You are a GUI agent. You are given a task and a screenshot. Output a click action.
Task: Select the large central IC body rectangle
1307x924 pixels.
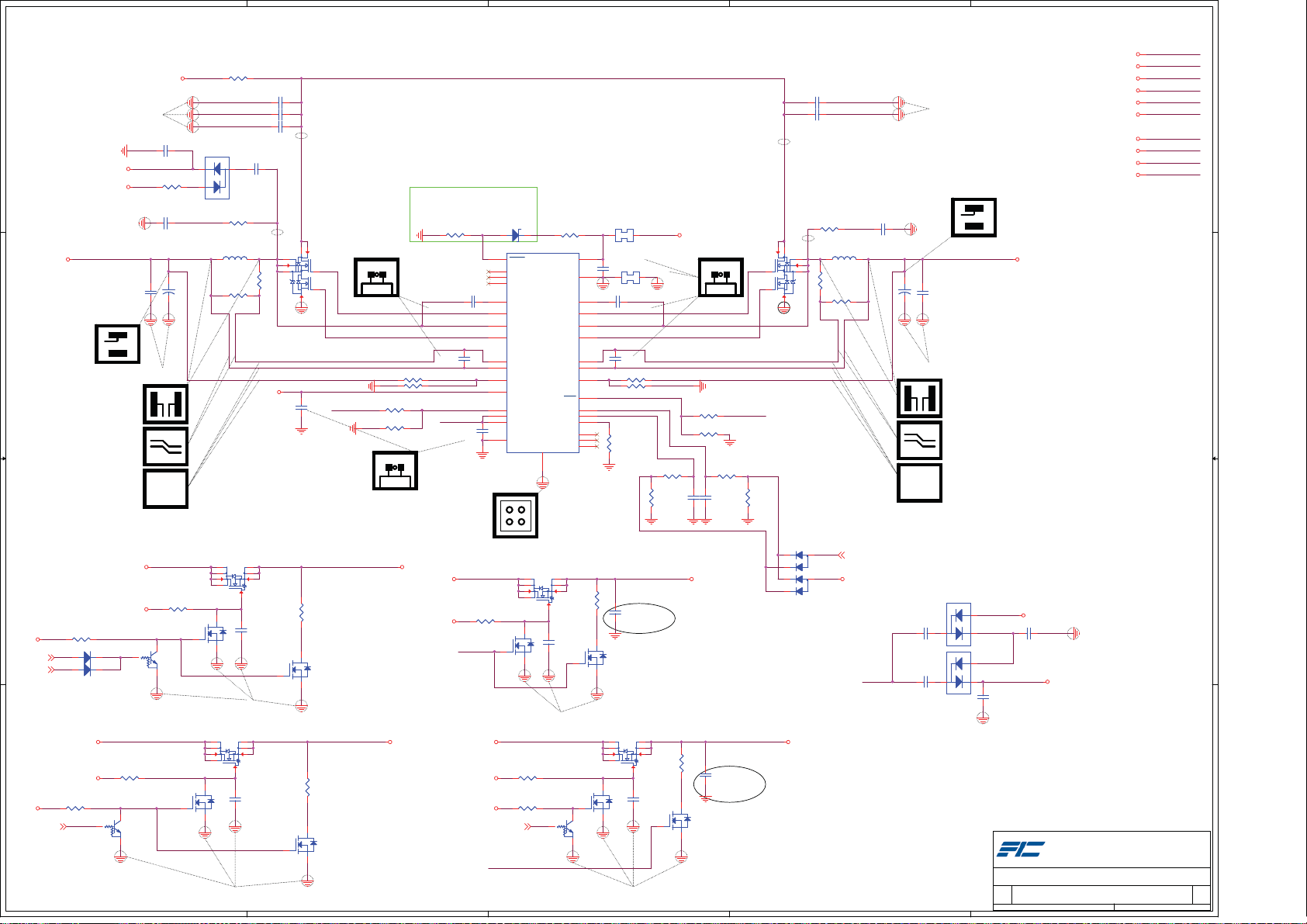point(543,353)
